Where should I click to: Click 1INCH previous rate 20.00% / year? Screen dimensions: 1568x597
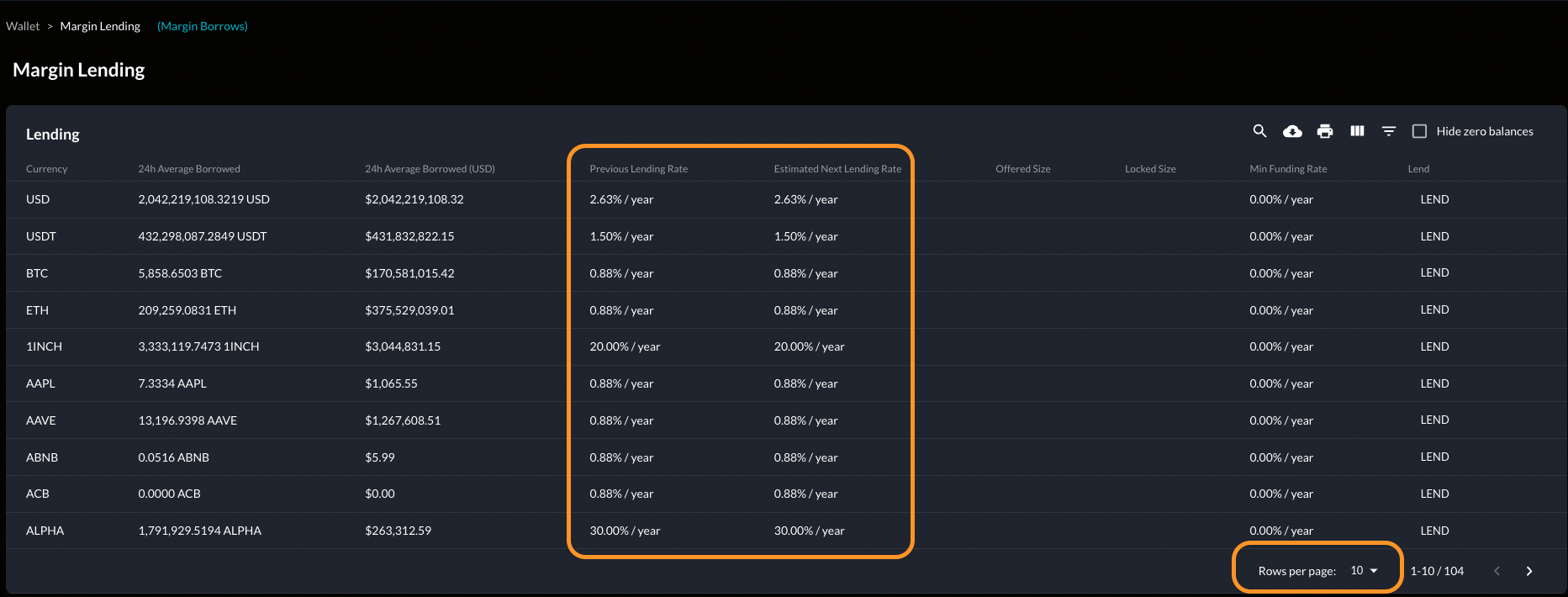(625, 346)
